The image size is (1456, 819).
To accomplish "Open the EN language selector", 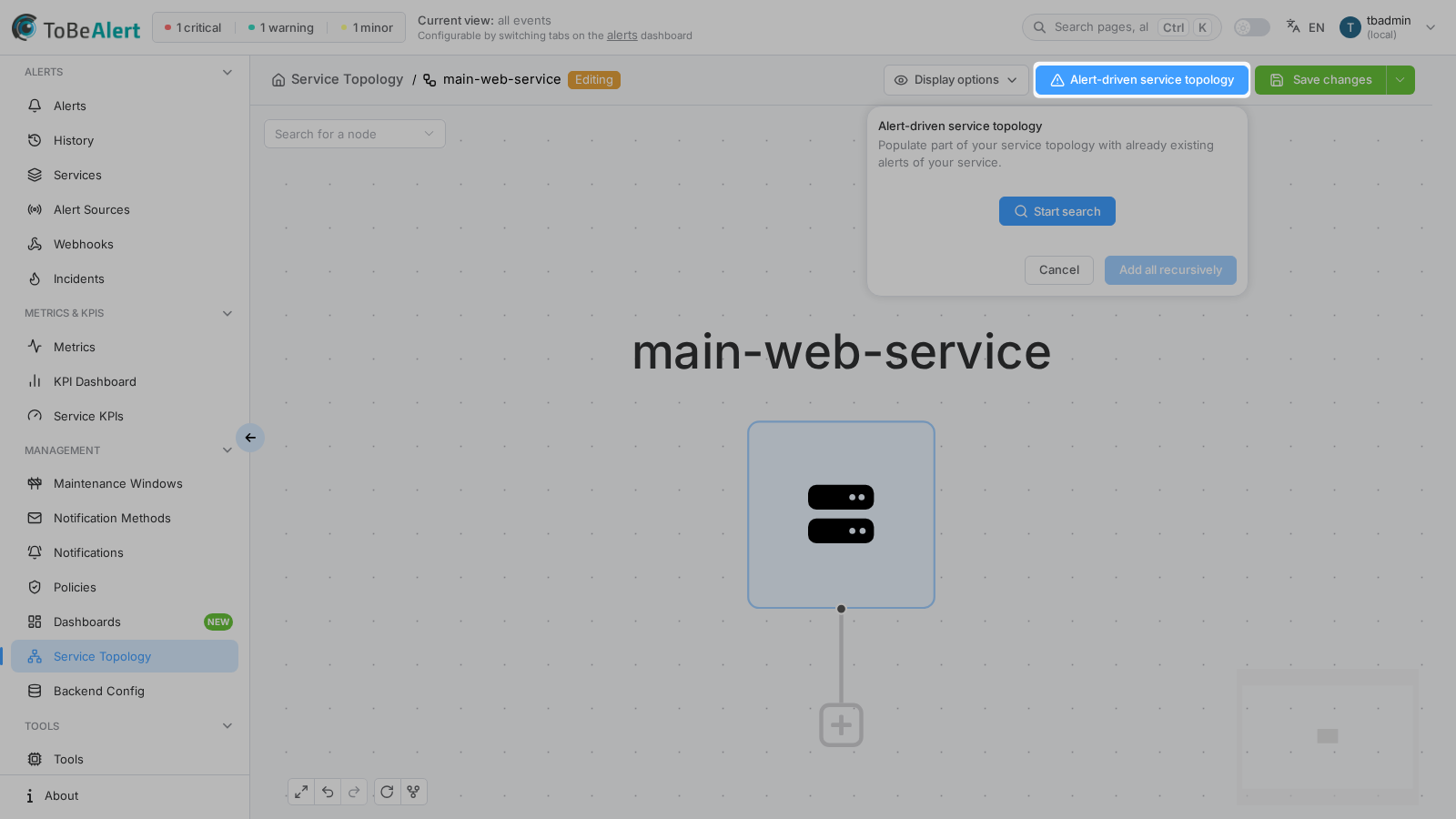I will 1306,27.
